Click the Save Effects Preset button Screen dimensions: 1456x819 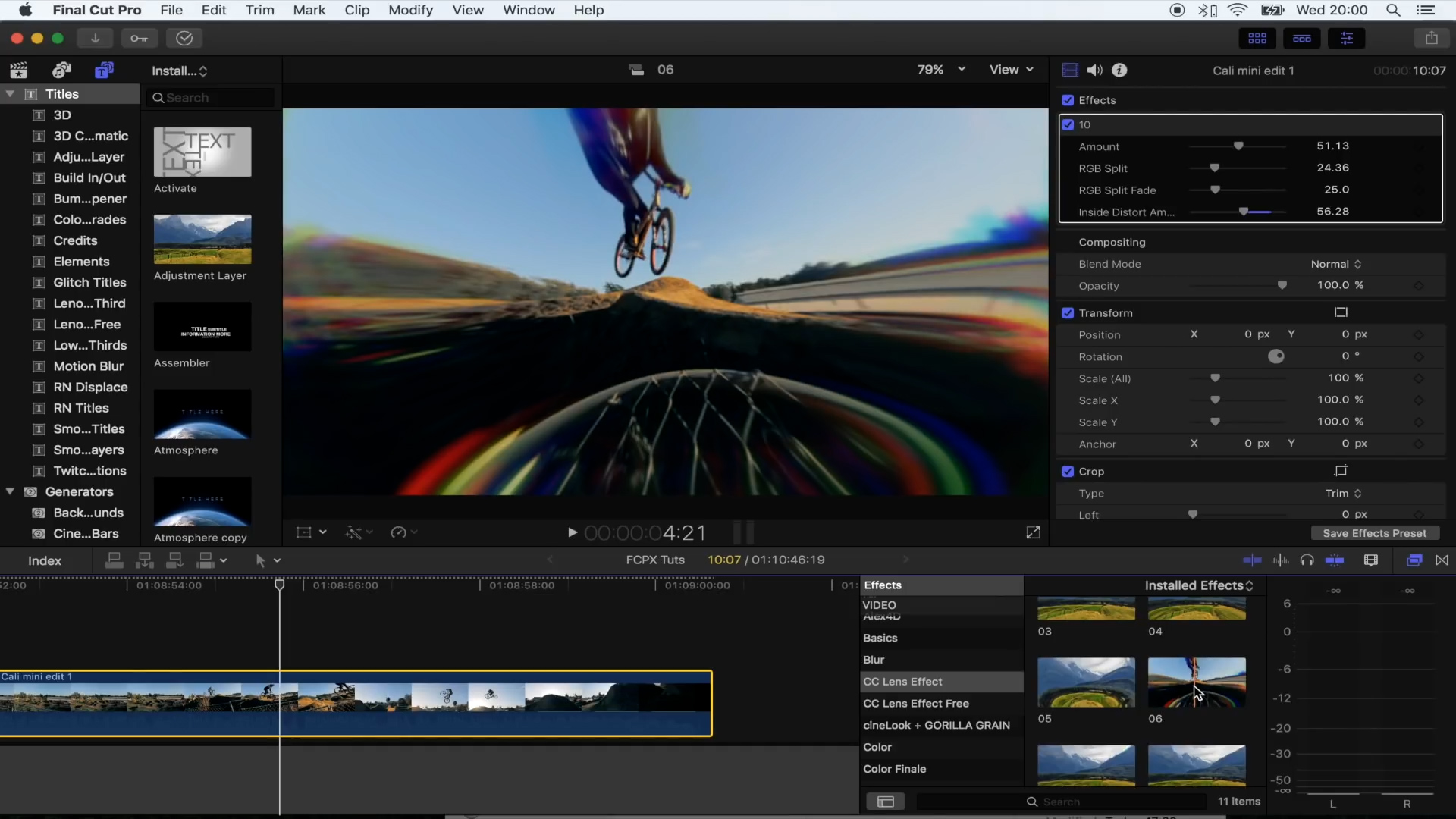point(1374,533)
